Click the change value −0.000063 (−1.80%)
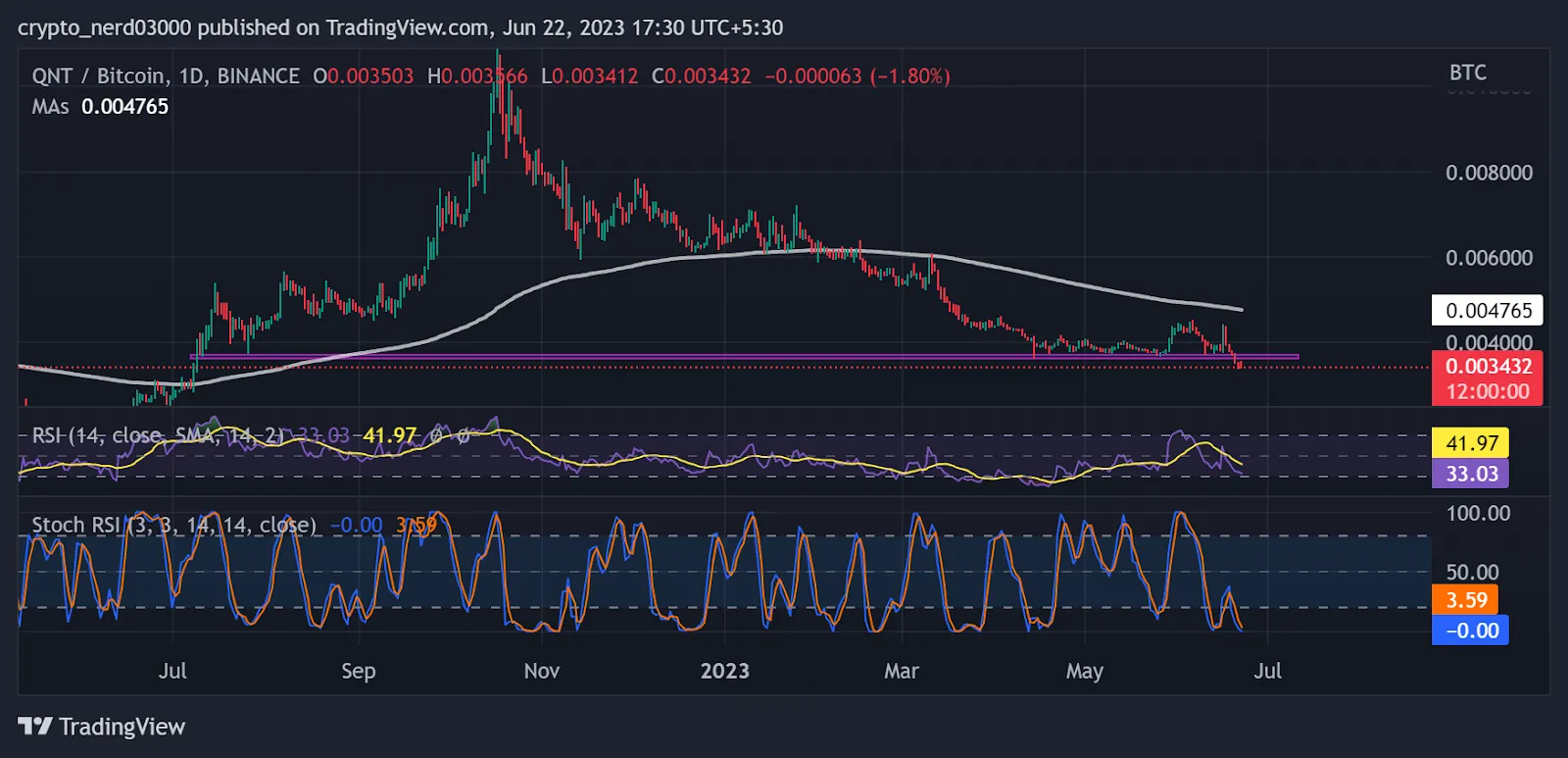1568x758 pixels. point(857,76)
